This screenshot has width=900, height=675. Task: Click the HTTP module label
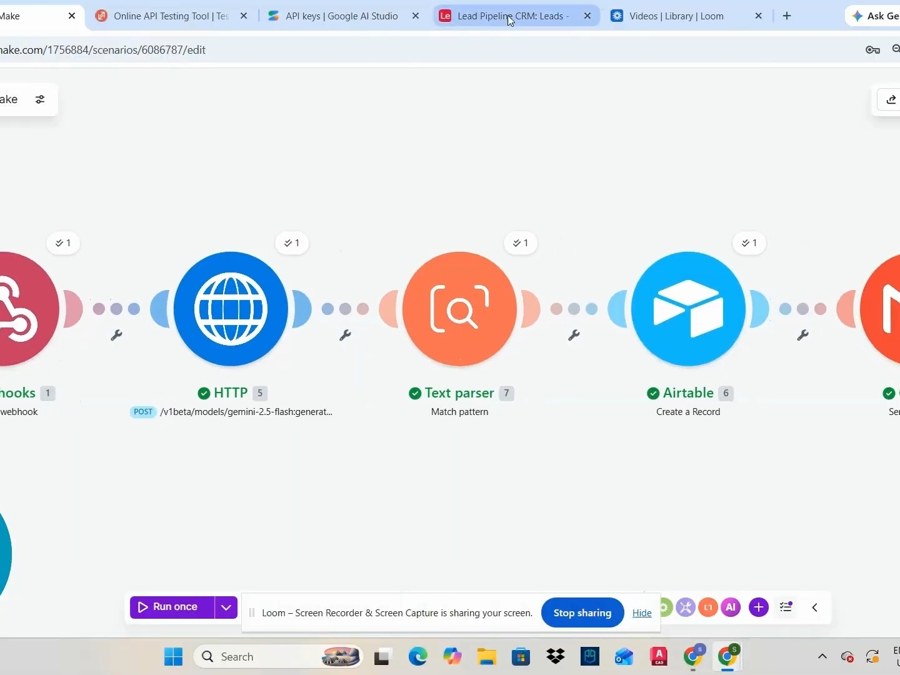pos(231,393)
